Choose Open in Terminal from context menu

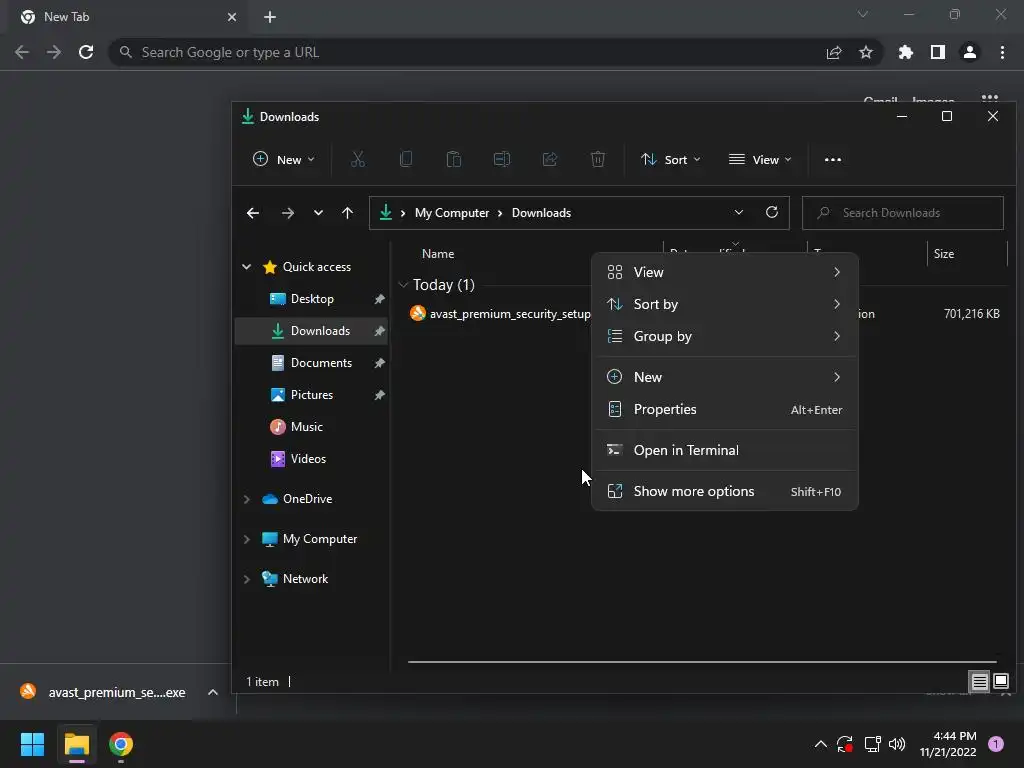(724, 450)
